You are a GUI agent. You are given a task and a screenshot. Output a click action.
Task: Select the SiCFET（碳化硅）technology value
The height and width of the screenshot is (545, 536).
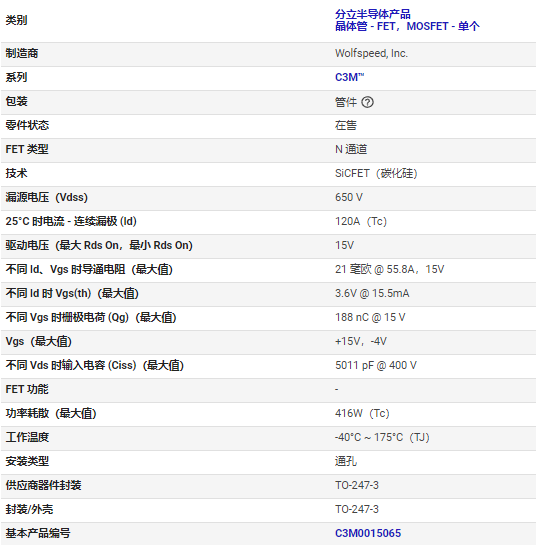click(376, 173)
